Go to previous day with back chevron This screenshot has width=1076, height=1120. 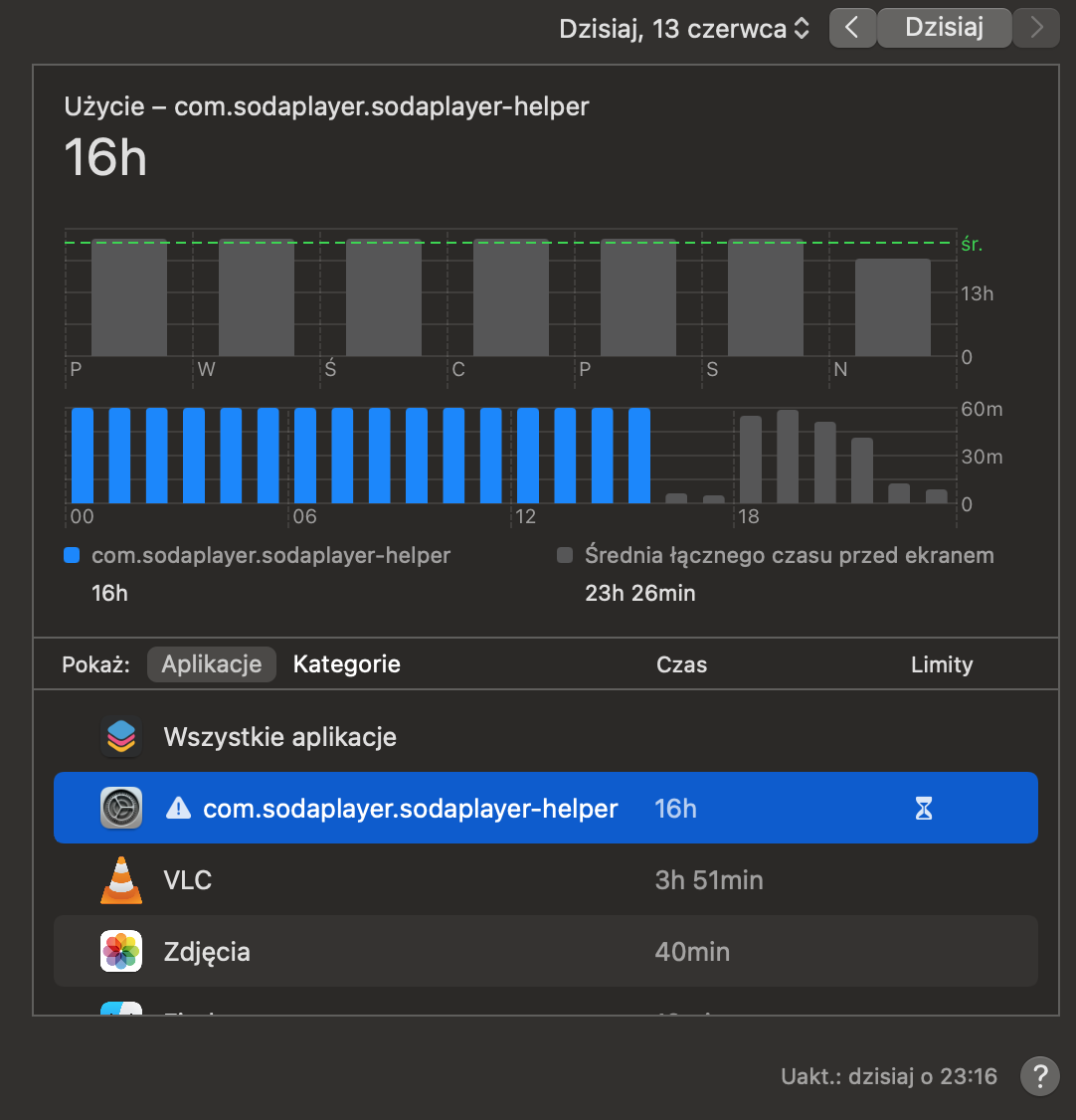(x=852, y=28)
